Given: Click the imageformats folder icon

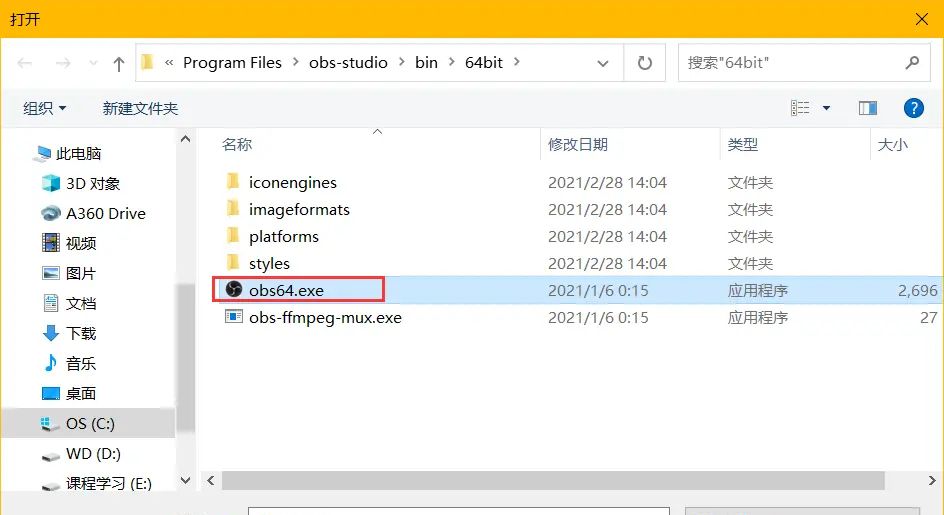Looking at the screenshot, I should pyautogui.click(x=233, y=208).
